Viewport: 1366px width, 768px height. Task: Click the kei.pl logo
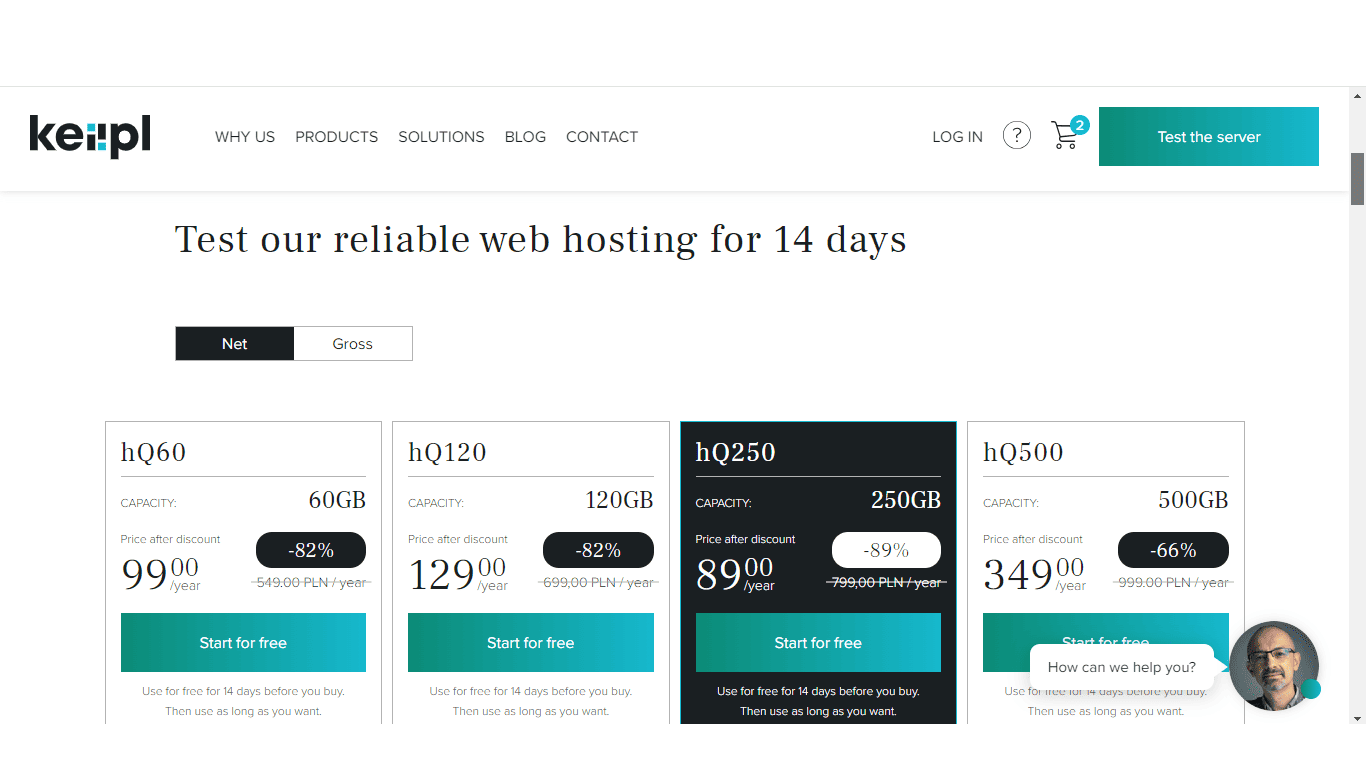pyautogui.click(x=90, y=136)
